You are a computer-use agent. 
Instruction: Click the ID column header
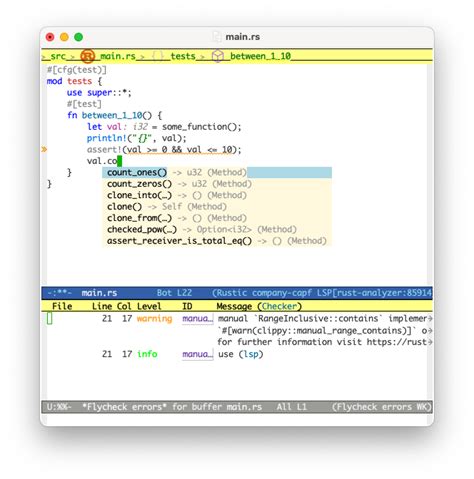click(x=187, y=306)
